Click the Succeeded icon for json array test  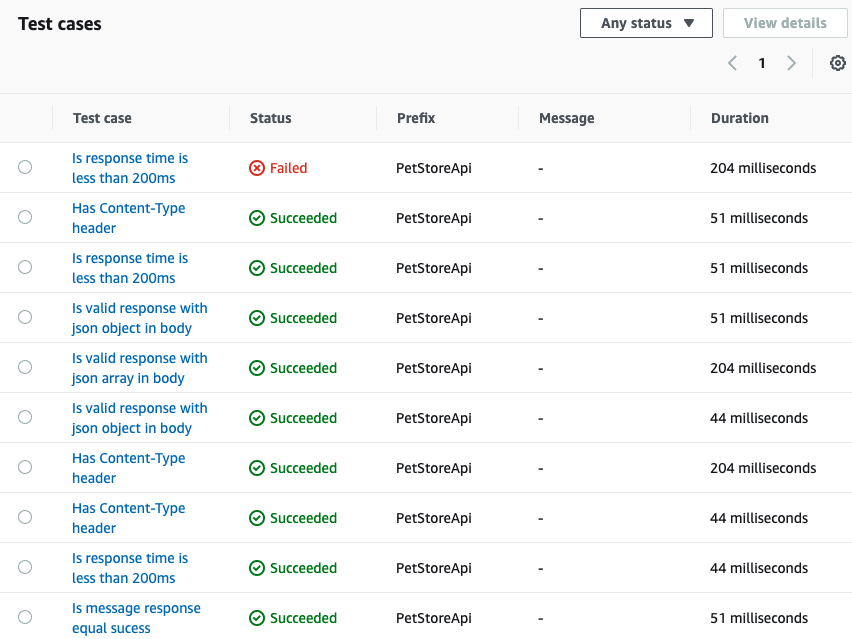(x=257, y=368)
